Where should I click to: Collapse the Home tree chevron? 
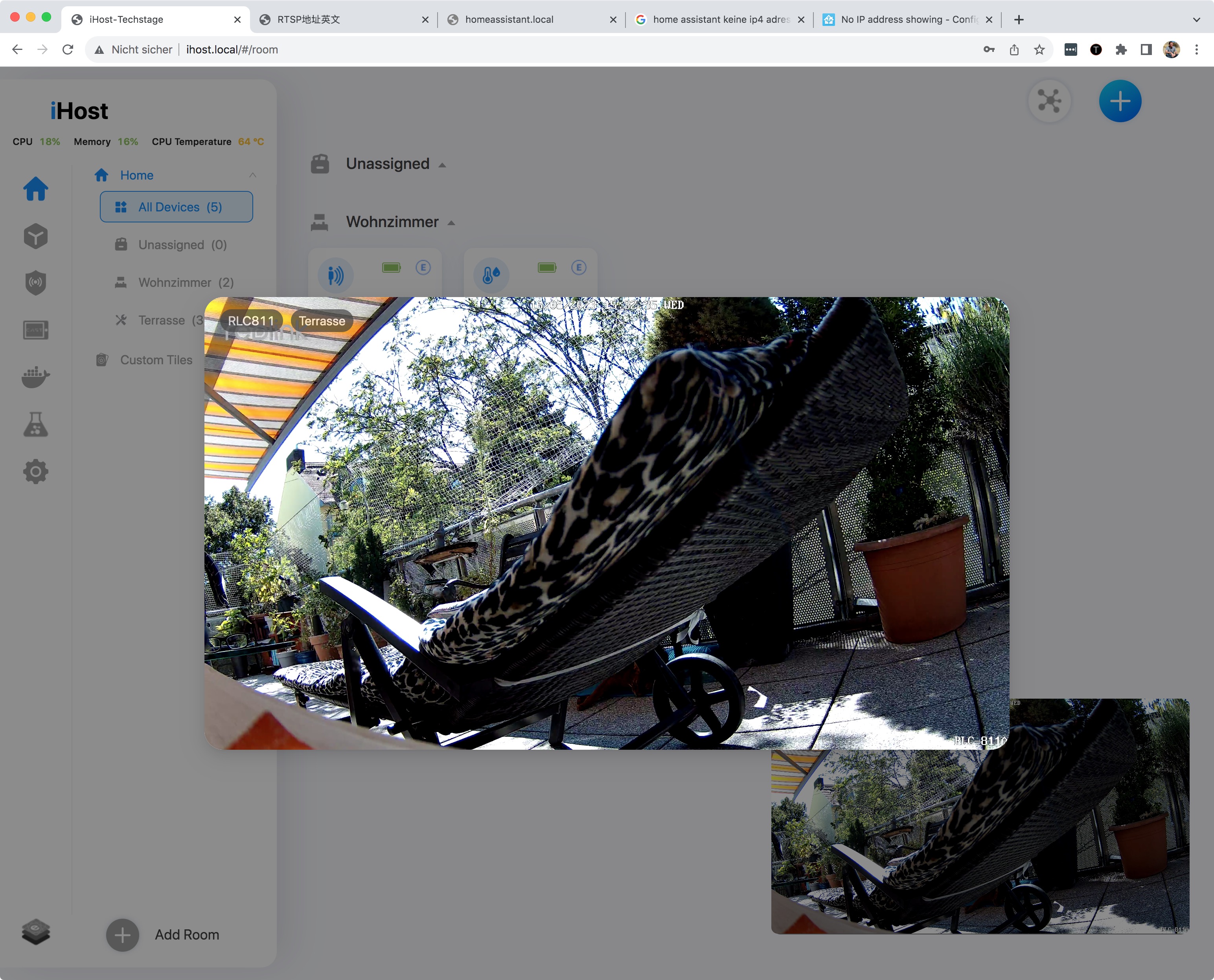tap(252, 176)
